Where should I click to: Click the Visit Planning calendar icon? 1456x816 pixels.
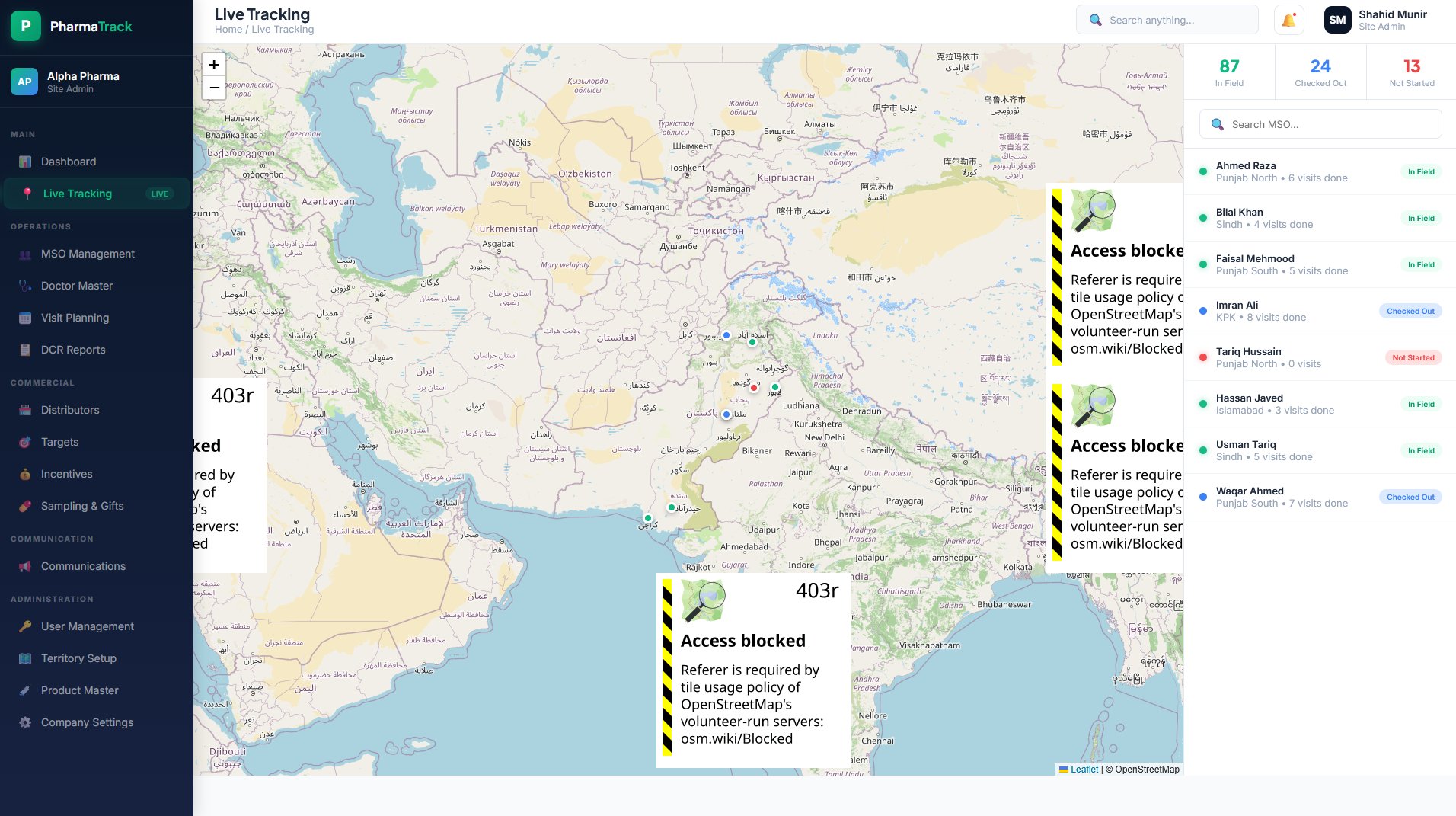pos(25,318)
